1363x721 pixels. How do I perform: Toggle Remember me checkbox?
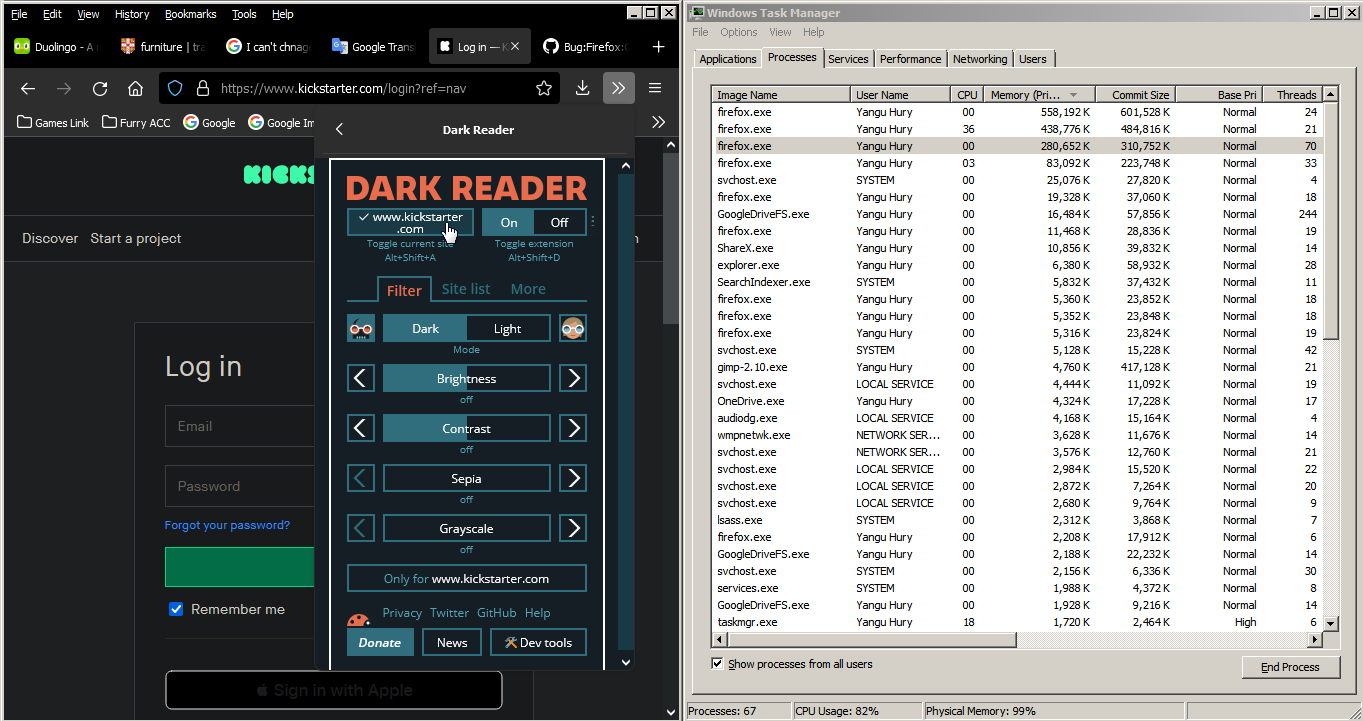176,609
